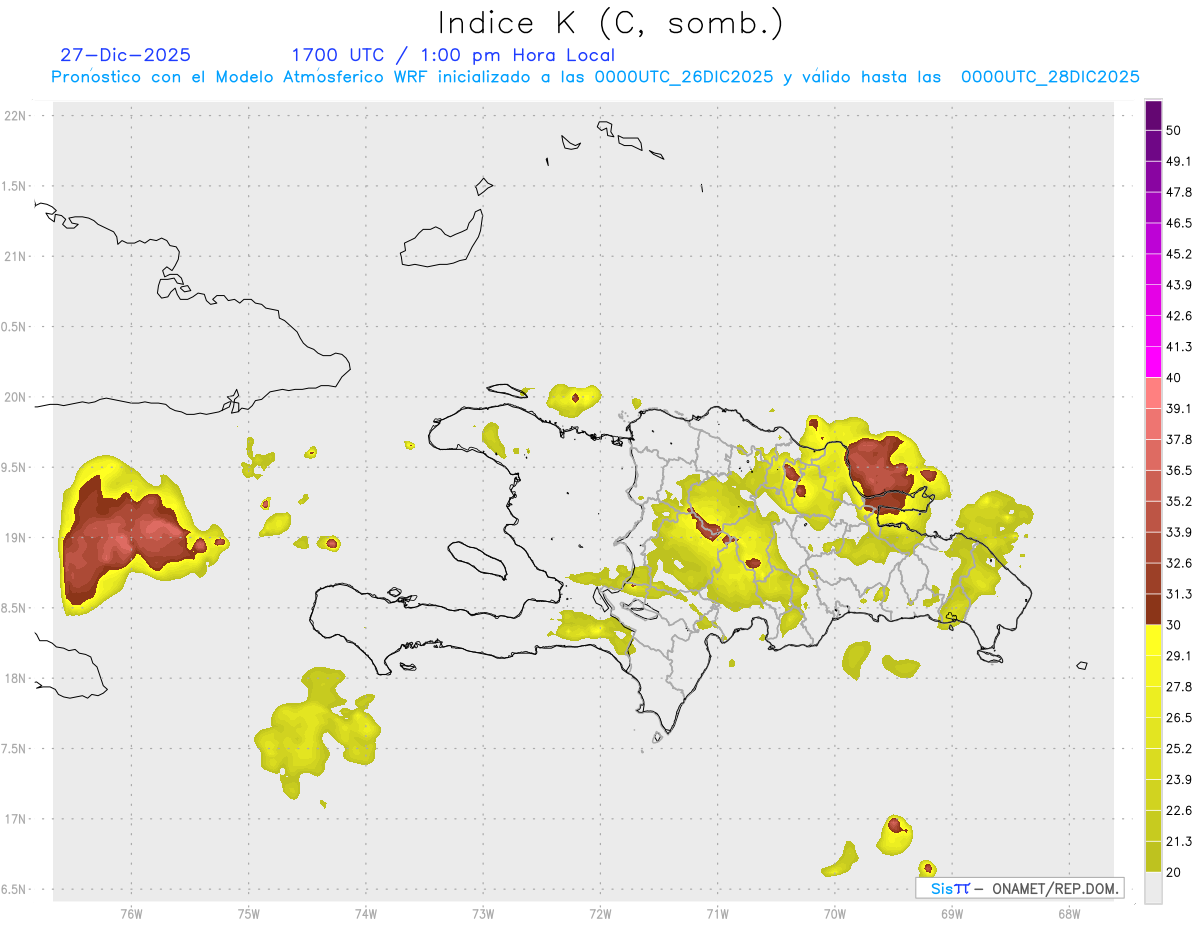The width and height of the screenshot is (1200, 927).
Task: Click the "41.3" value on color scale
Action: pyautogui.click(x=1179, y=348)
